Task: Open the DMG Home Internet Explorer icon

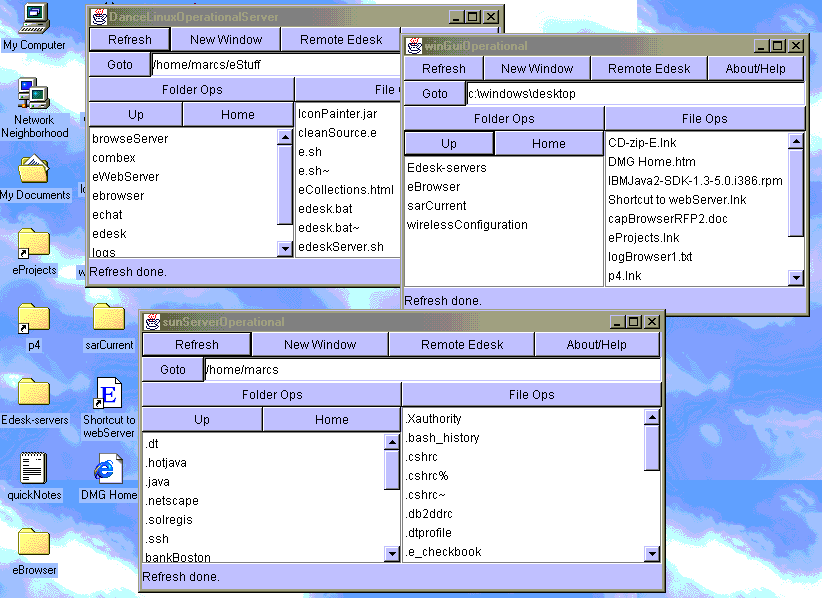Action: pyautogui.click(x=108, y=468)
